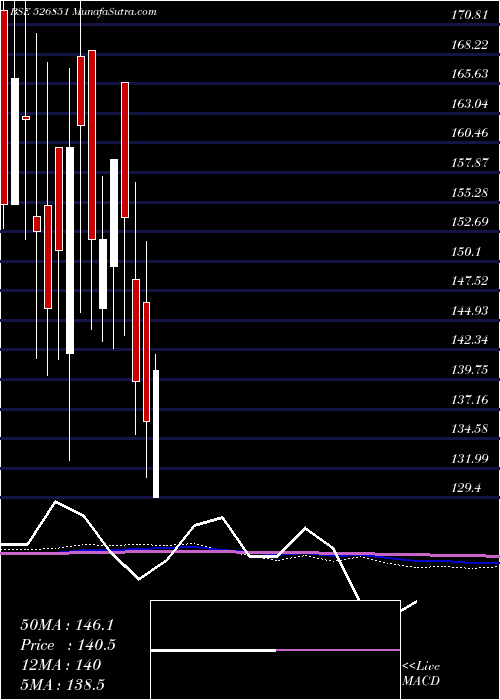The image size is (500, 700).
Task: Click the 137.16 price axis label
Action: (470, 399)
